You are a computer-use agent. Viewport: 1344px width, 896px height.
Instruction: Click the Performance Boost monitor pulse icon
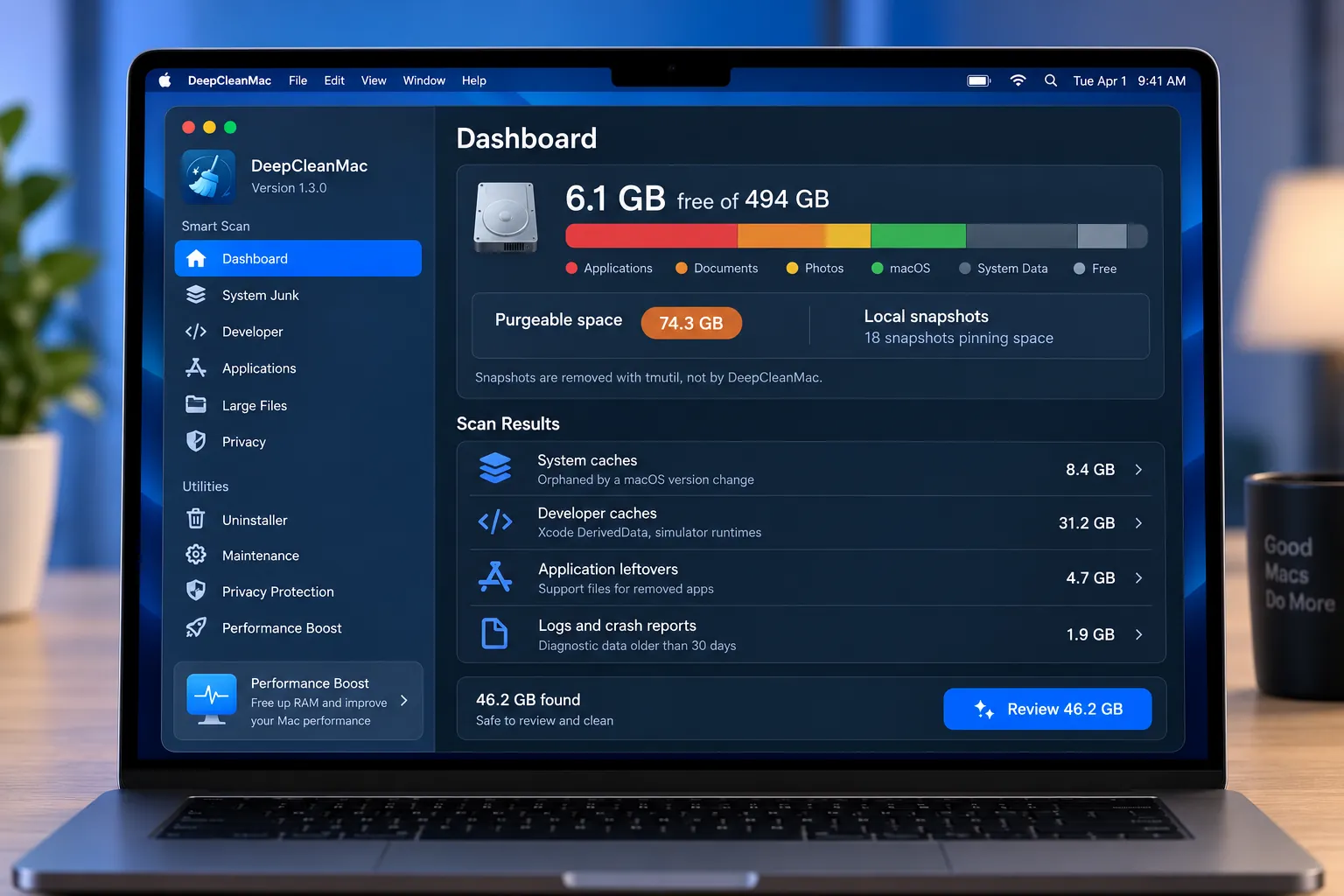click(x=212, y=699)
